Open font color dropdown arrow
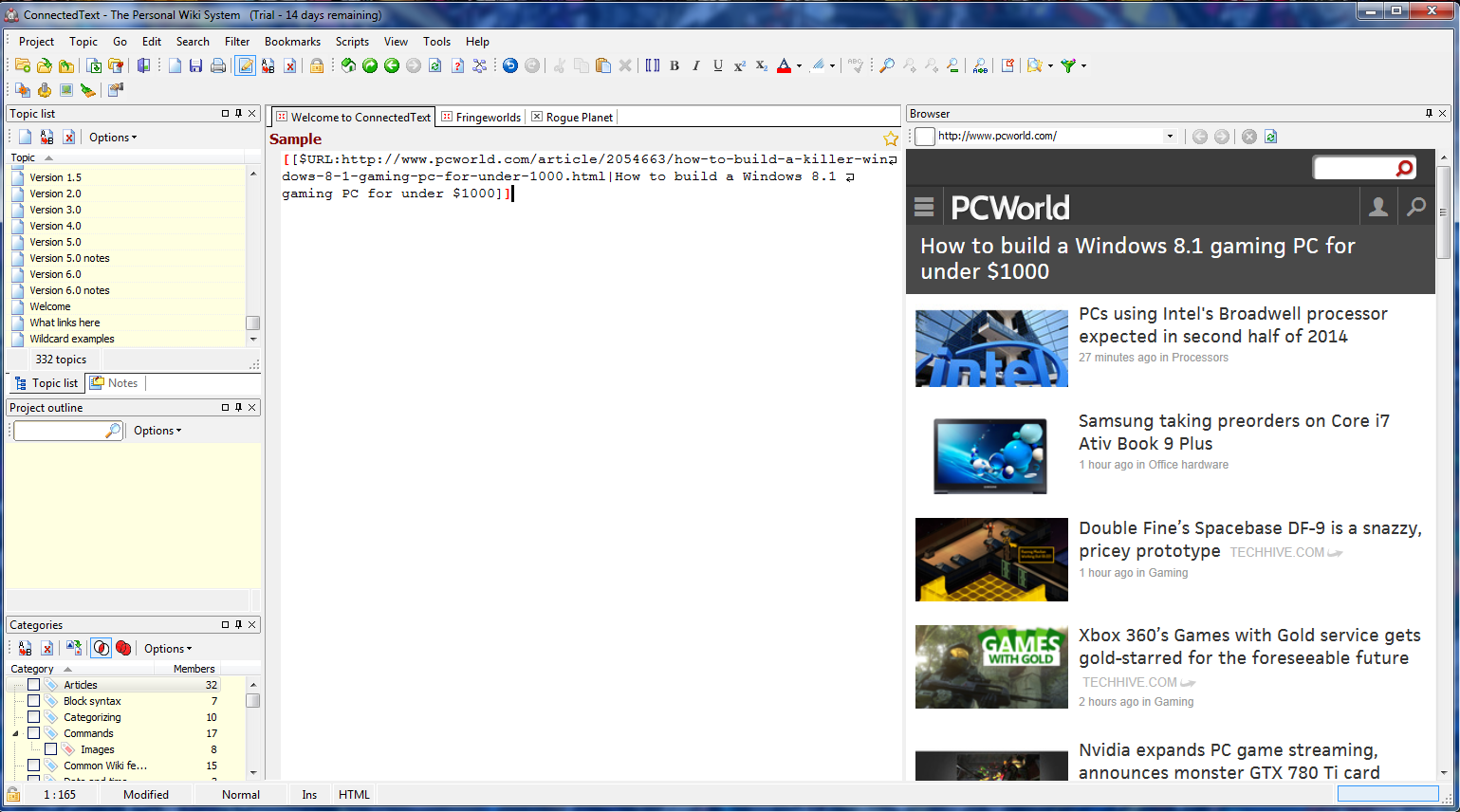 point(799,66)
